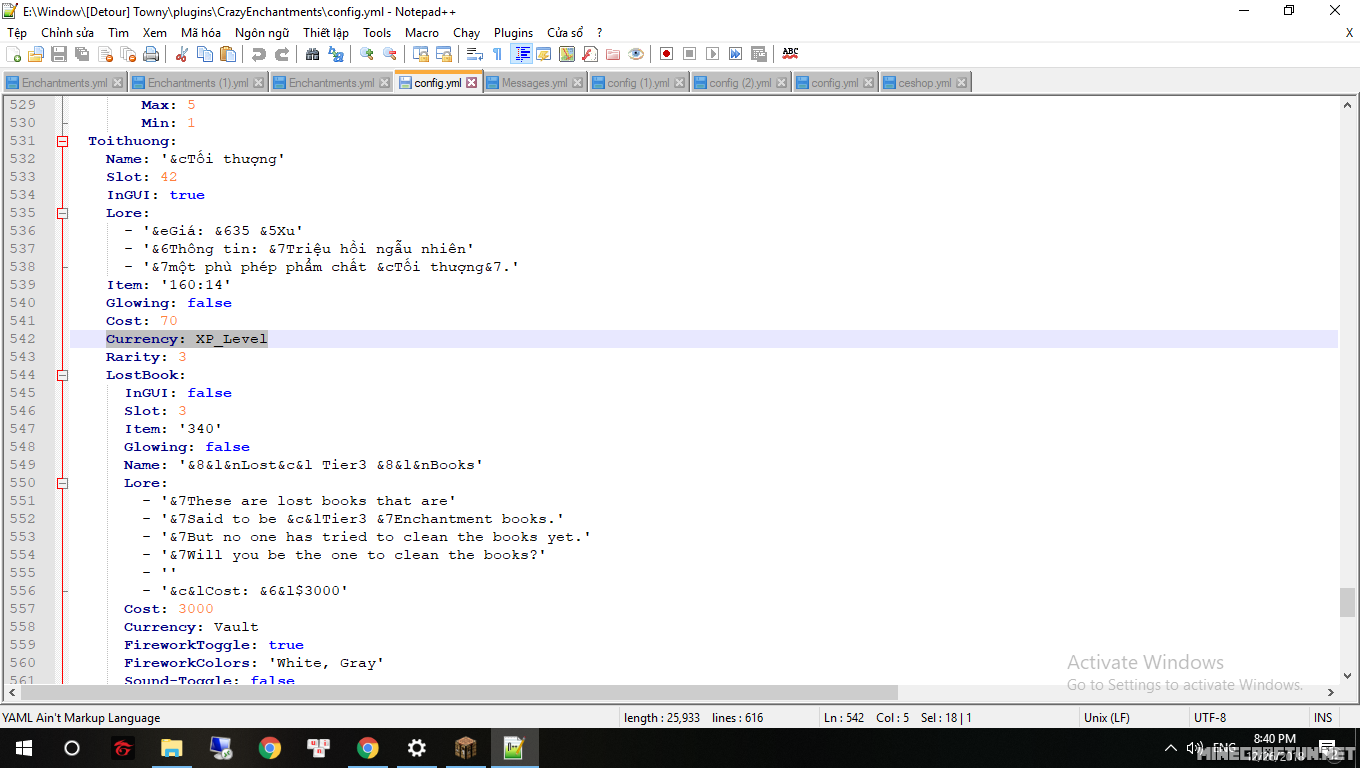Close the Enchantments (1).yml tab
Image resolution: width=1360 pixels, height=768 pixels.
(x=259, y=83)
